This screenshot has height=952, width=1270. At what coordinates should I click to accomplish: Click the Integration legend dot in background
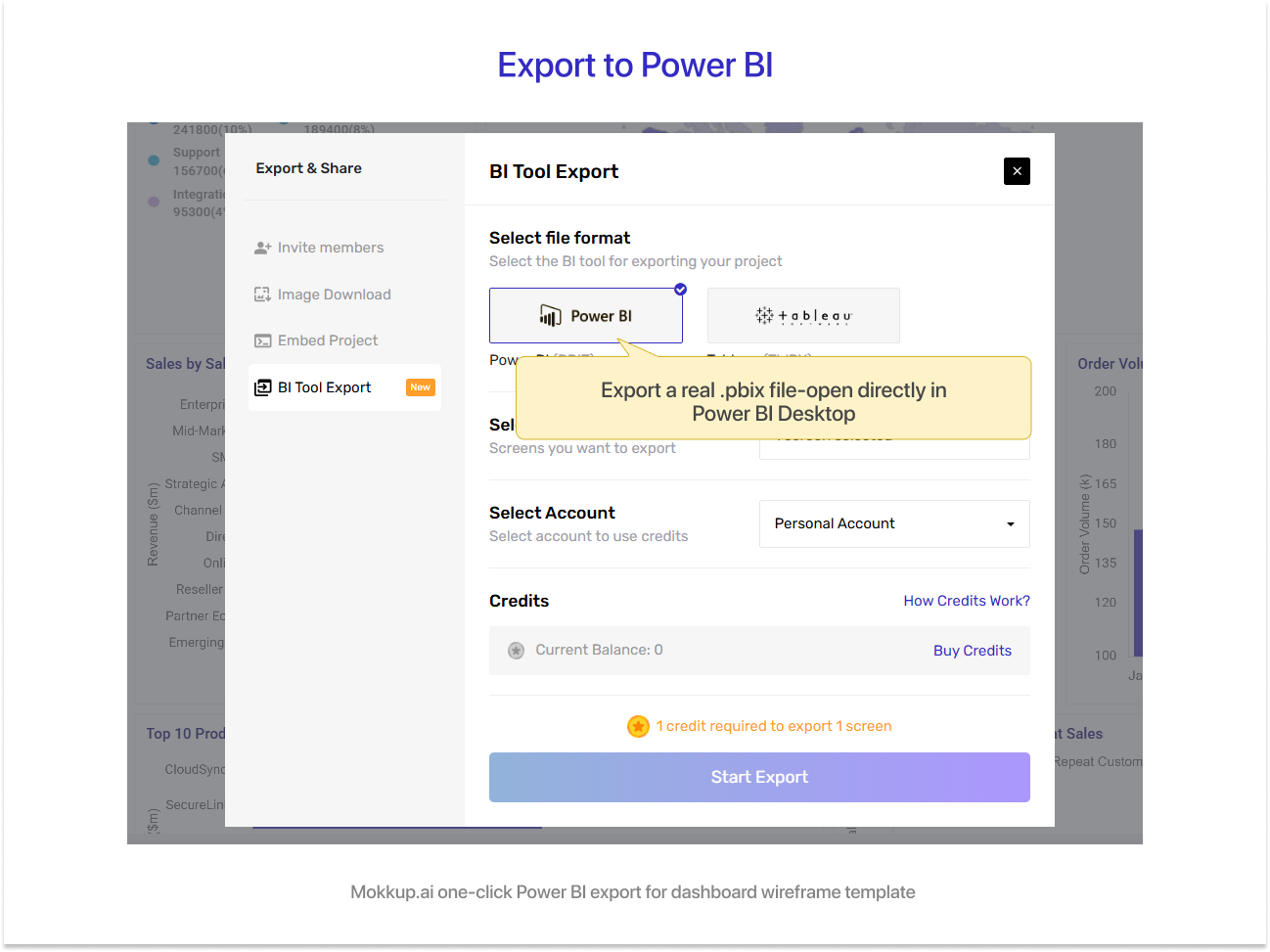coord(154,202)
